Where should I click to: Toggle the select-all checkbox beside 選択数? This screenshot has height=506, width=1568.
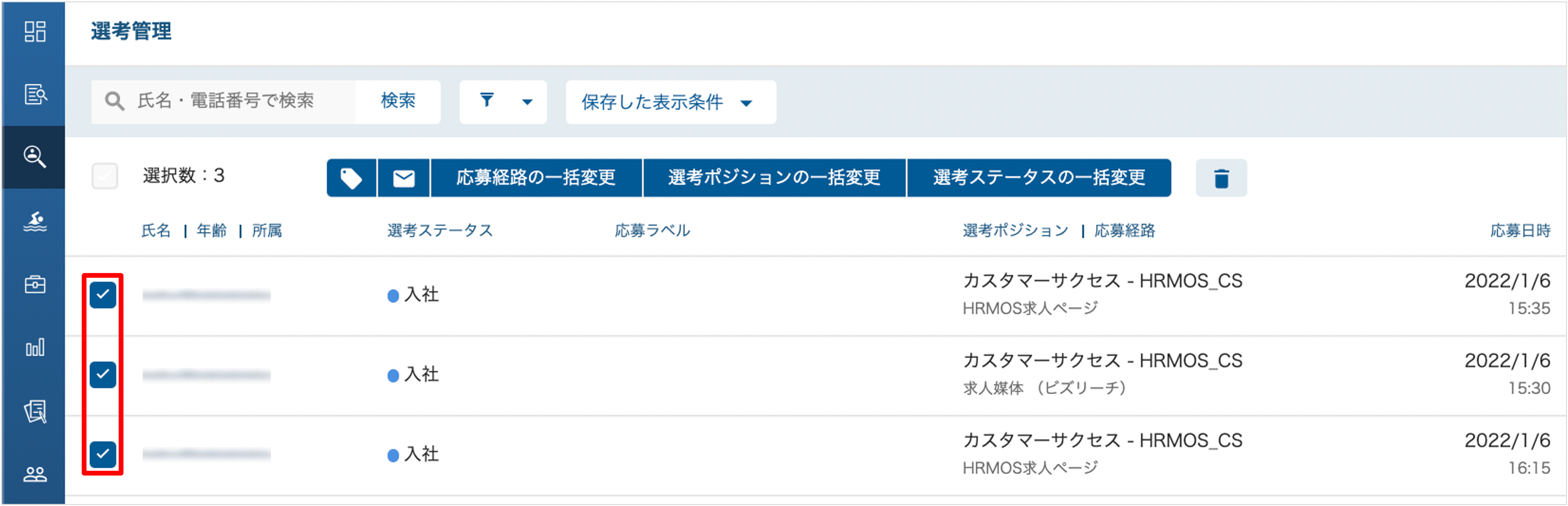[x=105, y=176]
